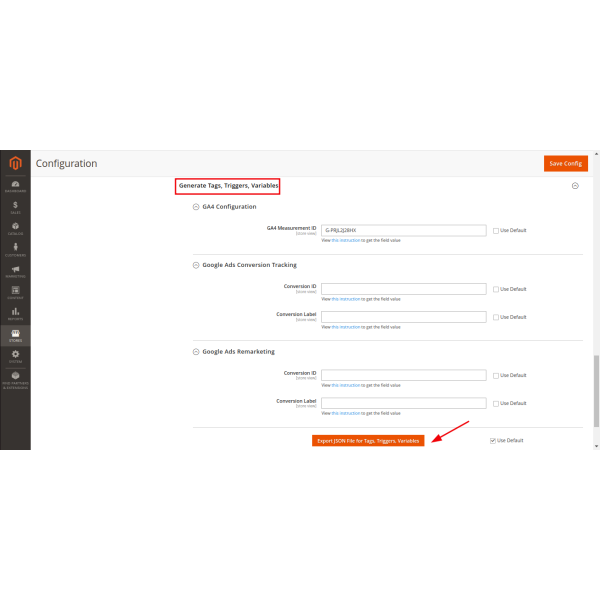
Task: Open the Sales menu icon
Action: 15,207
